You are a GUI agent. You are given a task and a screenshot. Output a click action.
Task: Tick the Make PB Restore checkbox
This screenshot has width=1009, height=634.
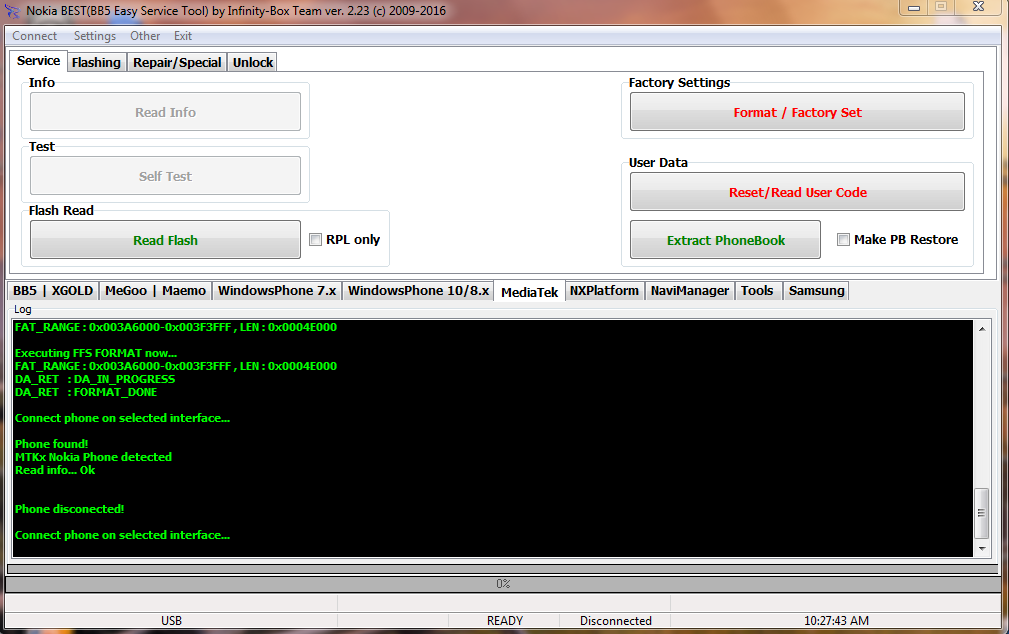(x=843, y=239)
